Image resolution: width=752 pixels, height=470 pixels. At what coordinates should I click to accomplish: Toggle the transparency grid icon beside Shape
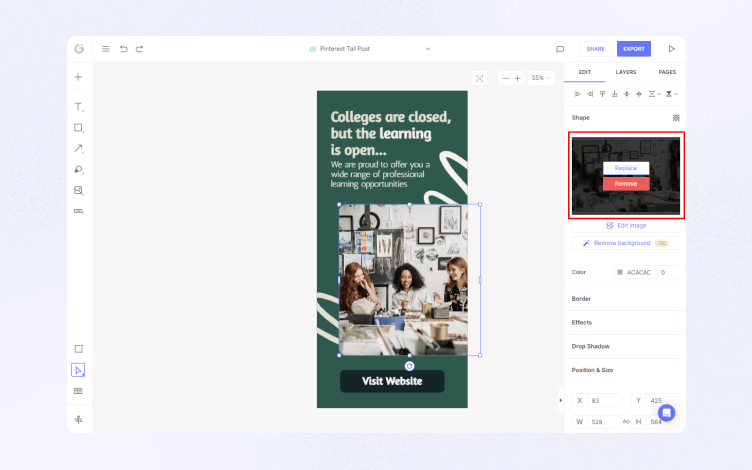pyautogui.click(x=675, y=117)
